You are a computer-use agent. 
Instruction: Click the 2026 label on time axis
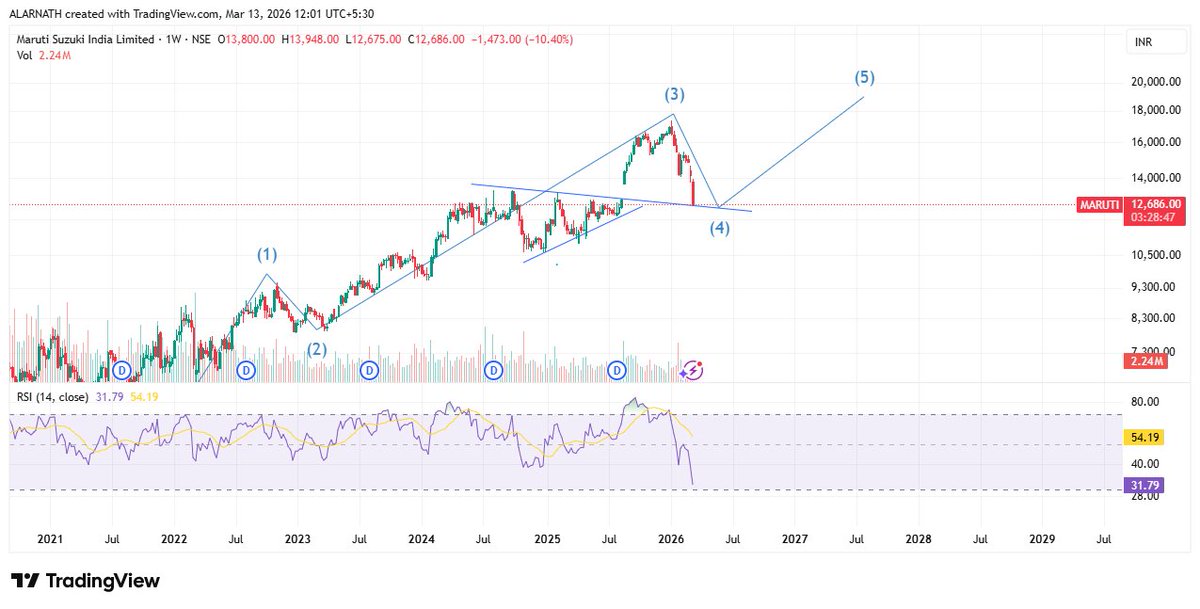tap(671, 539)
